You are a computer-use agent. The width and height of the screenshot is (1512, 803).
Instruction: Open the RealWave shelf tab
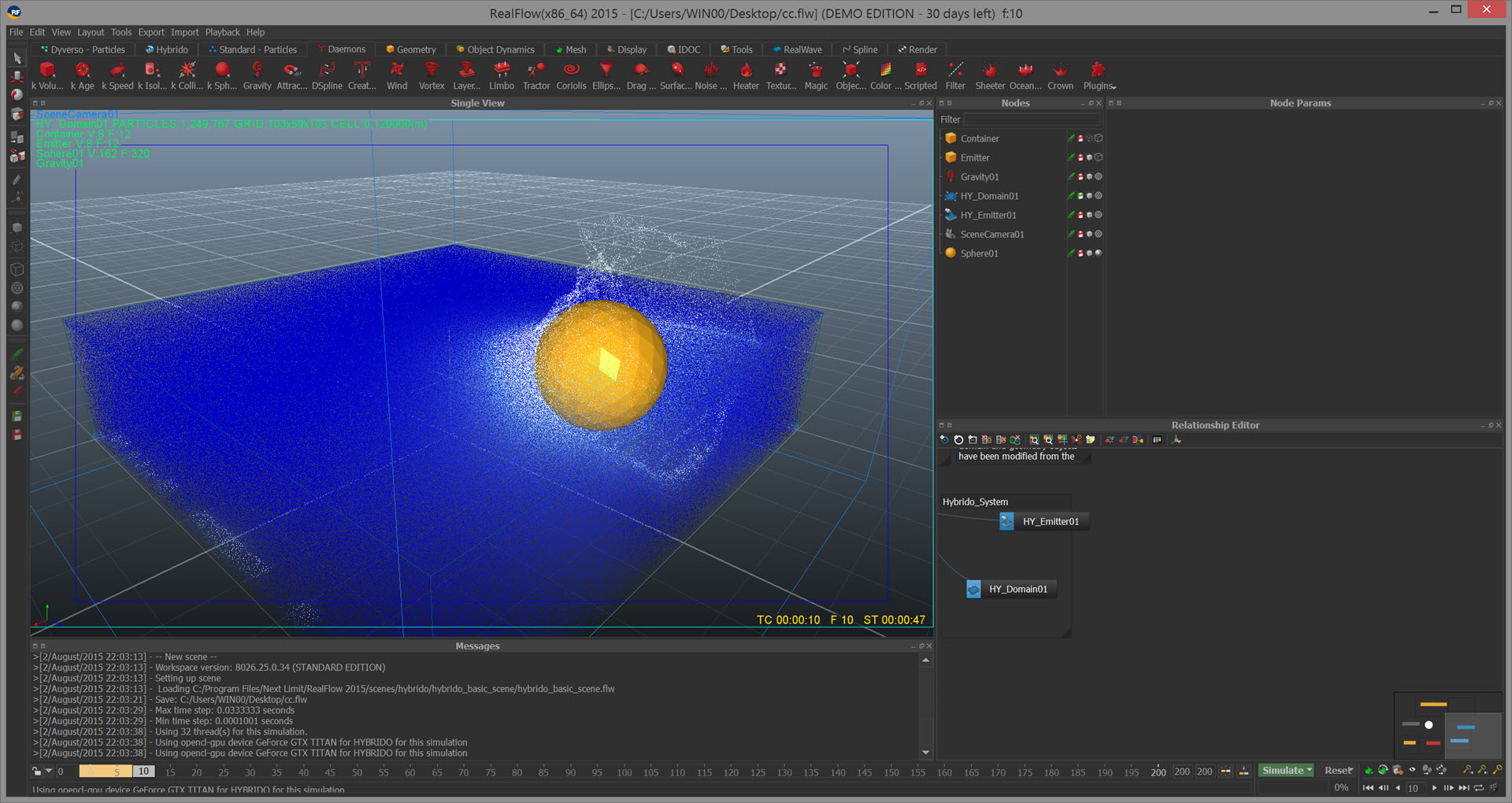click(x=797, y=50)
